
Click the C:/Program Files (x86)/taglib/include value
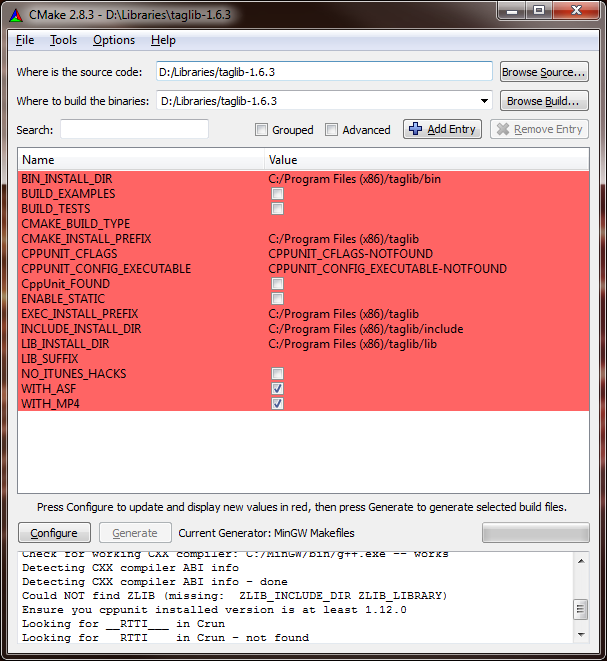tap(366, 329)
